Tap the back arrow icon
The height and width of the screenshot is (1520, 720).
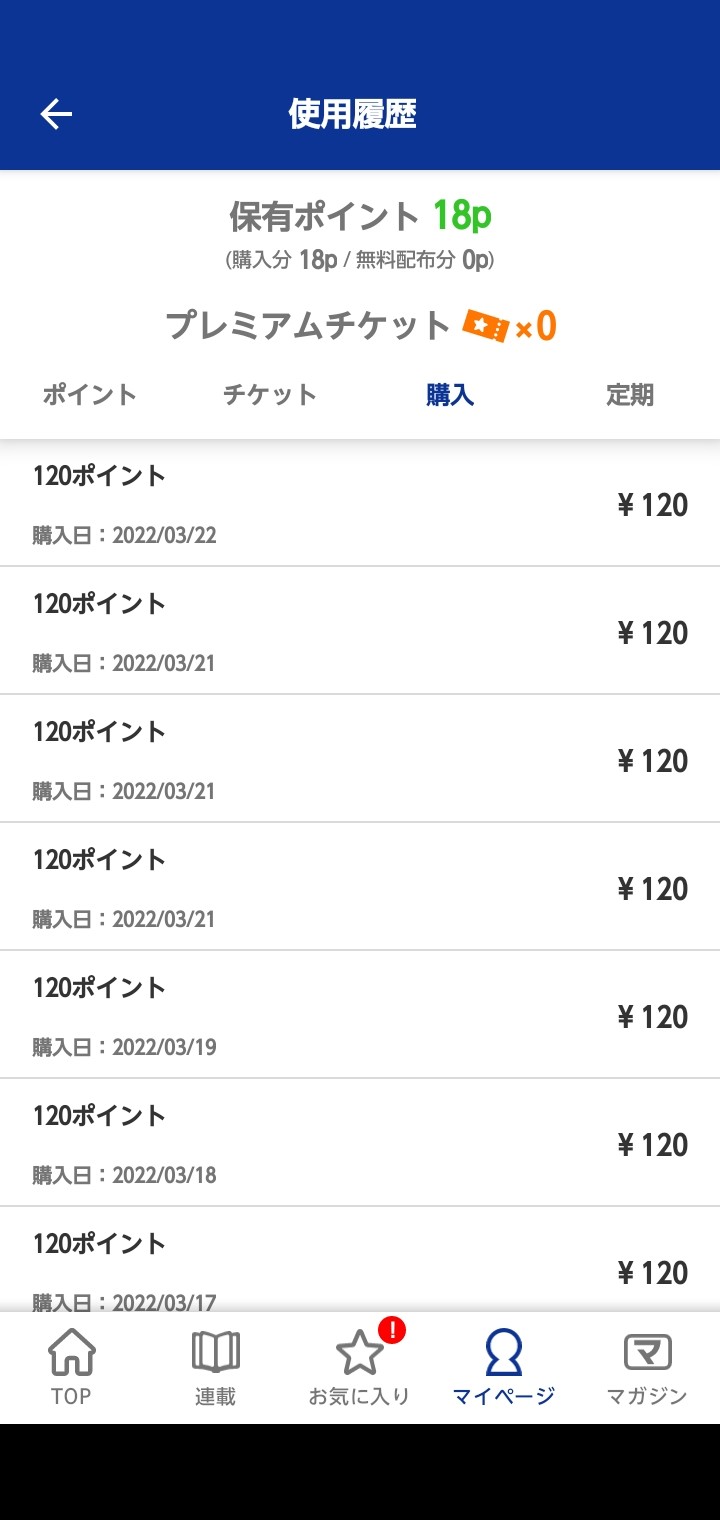coord(56,115)
